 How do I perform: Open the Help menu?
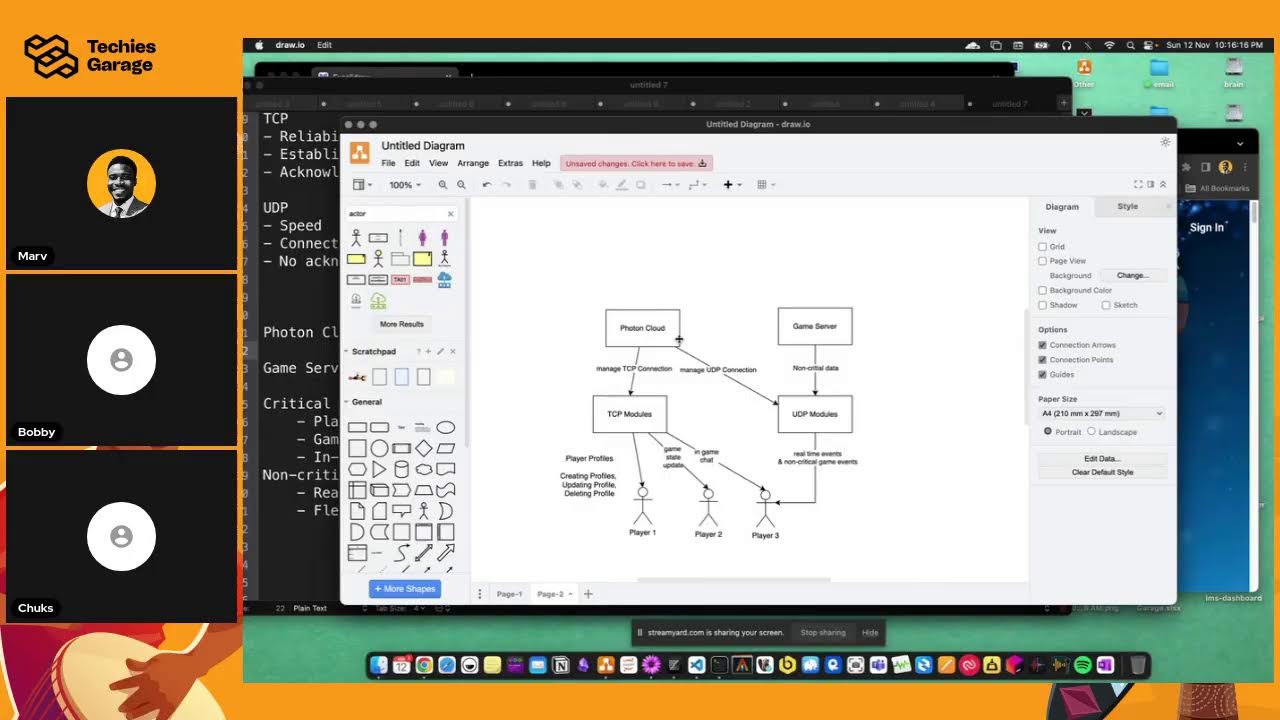(x=541, y=163)
